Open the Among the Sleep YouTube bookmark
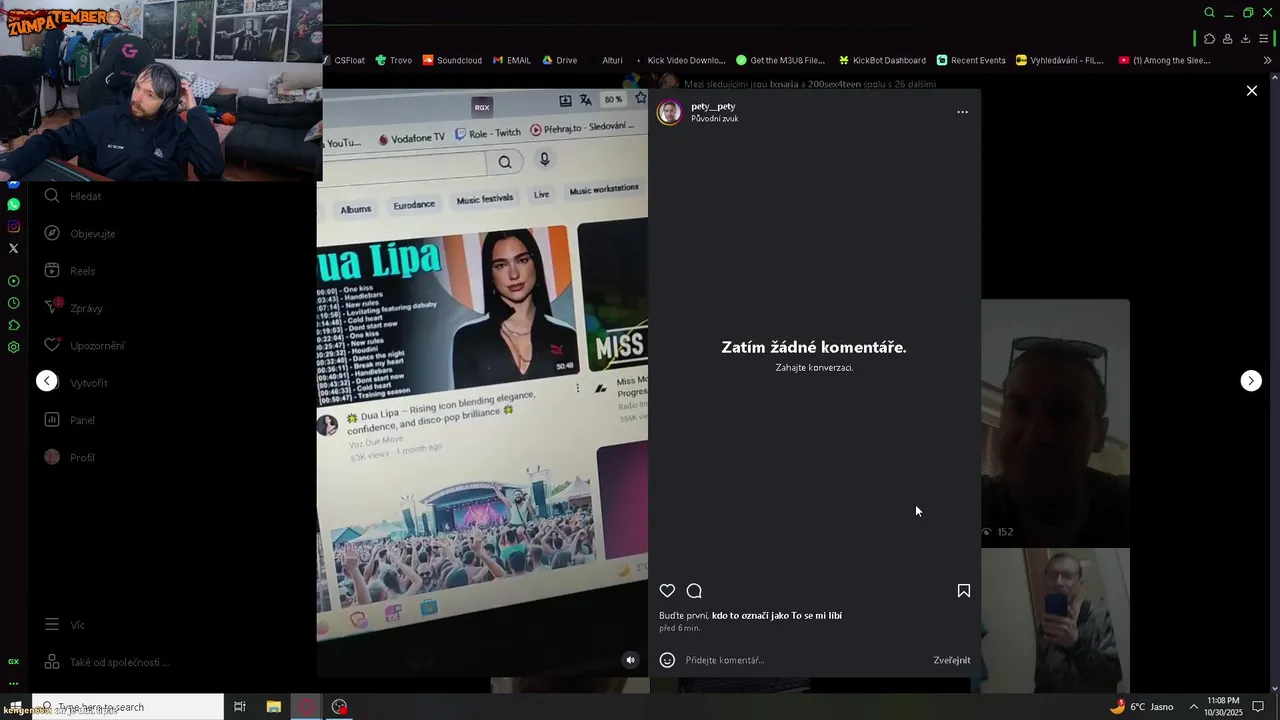This screenshot has width=1280, height=720. tap(1164, 60)
